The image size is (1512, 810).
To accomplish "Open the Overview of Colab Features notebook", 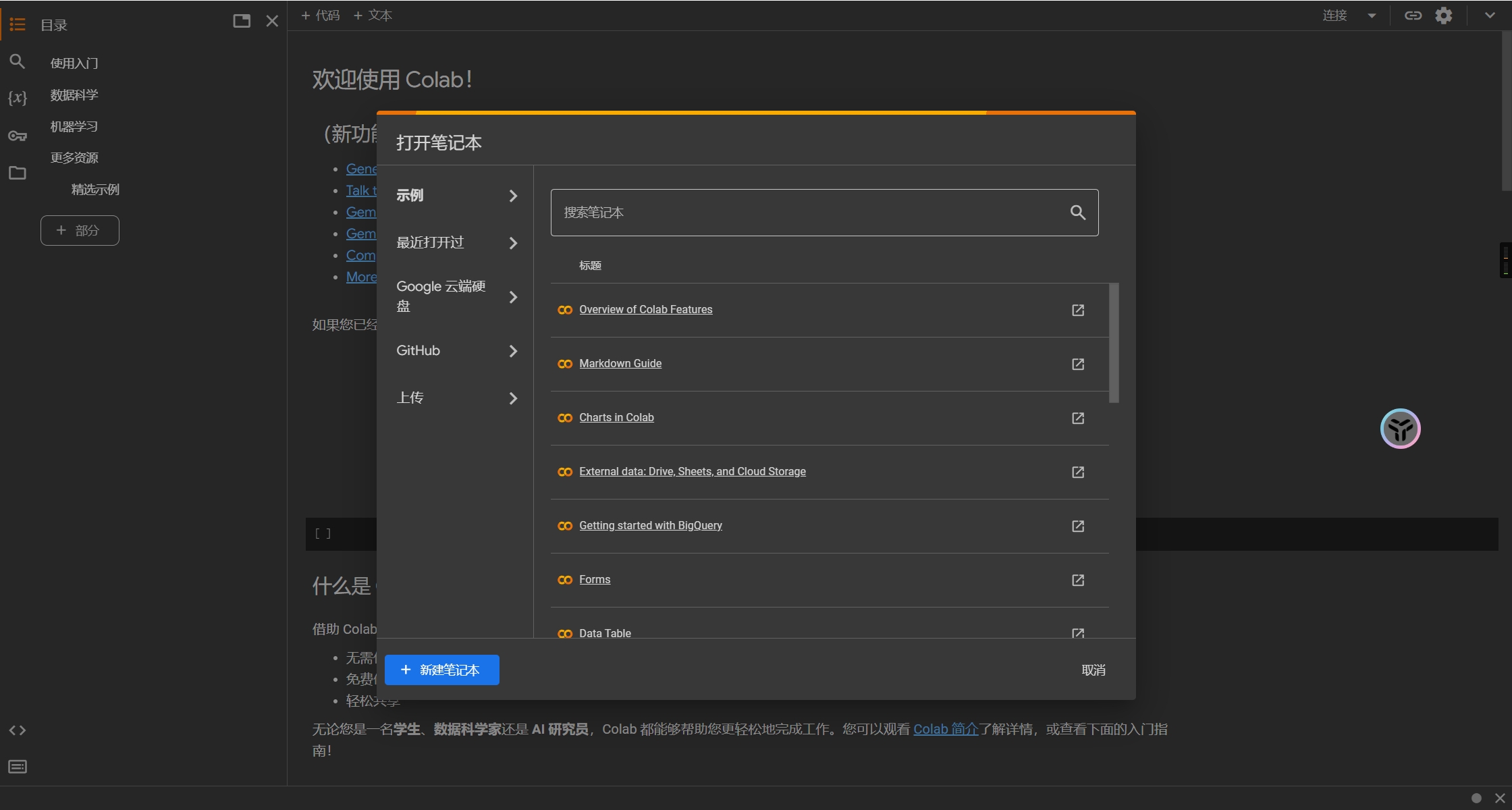I will pos(646,309).
